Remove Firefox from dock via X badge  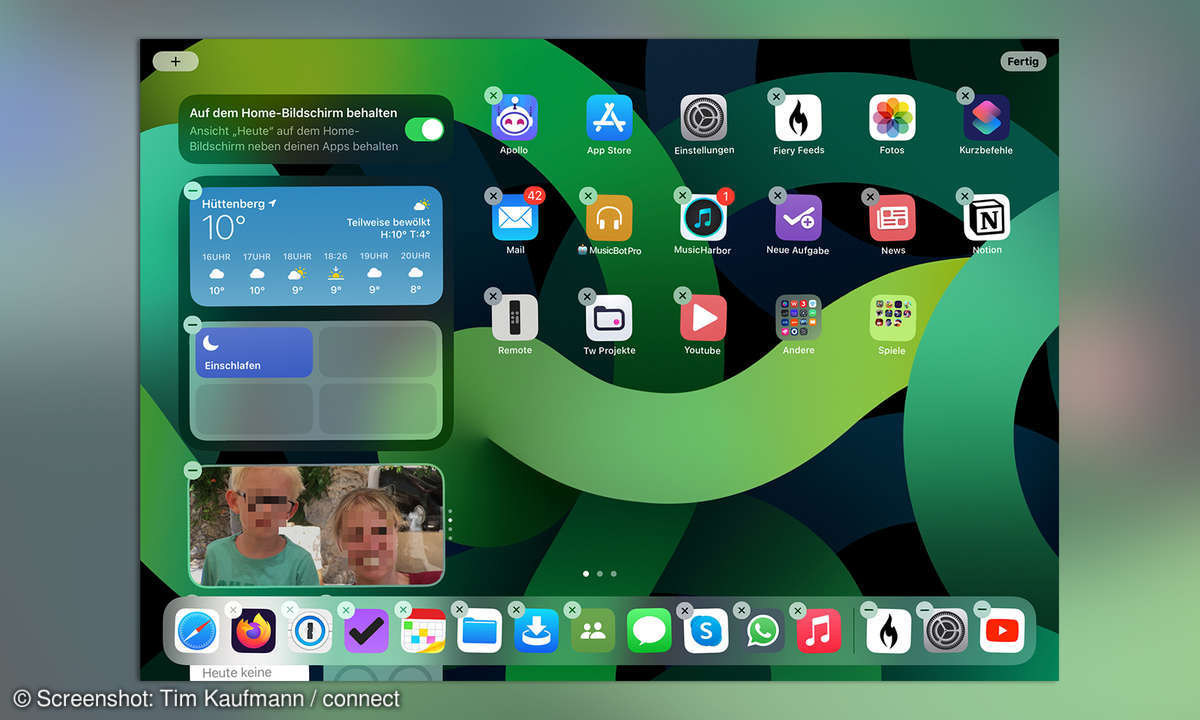click(x=233, y=609)
